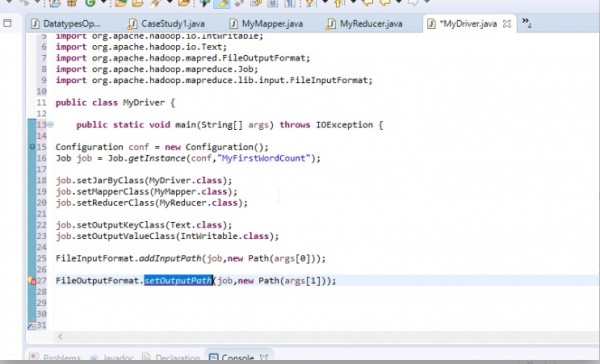
Task: Switch to the MyReducer.java tab
Action: tap(364, 24)
